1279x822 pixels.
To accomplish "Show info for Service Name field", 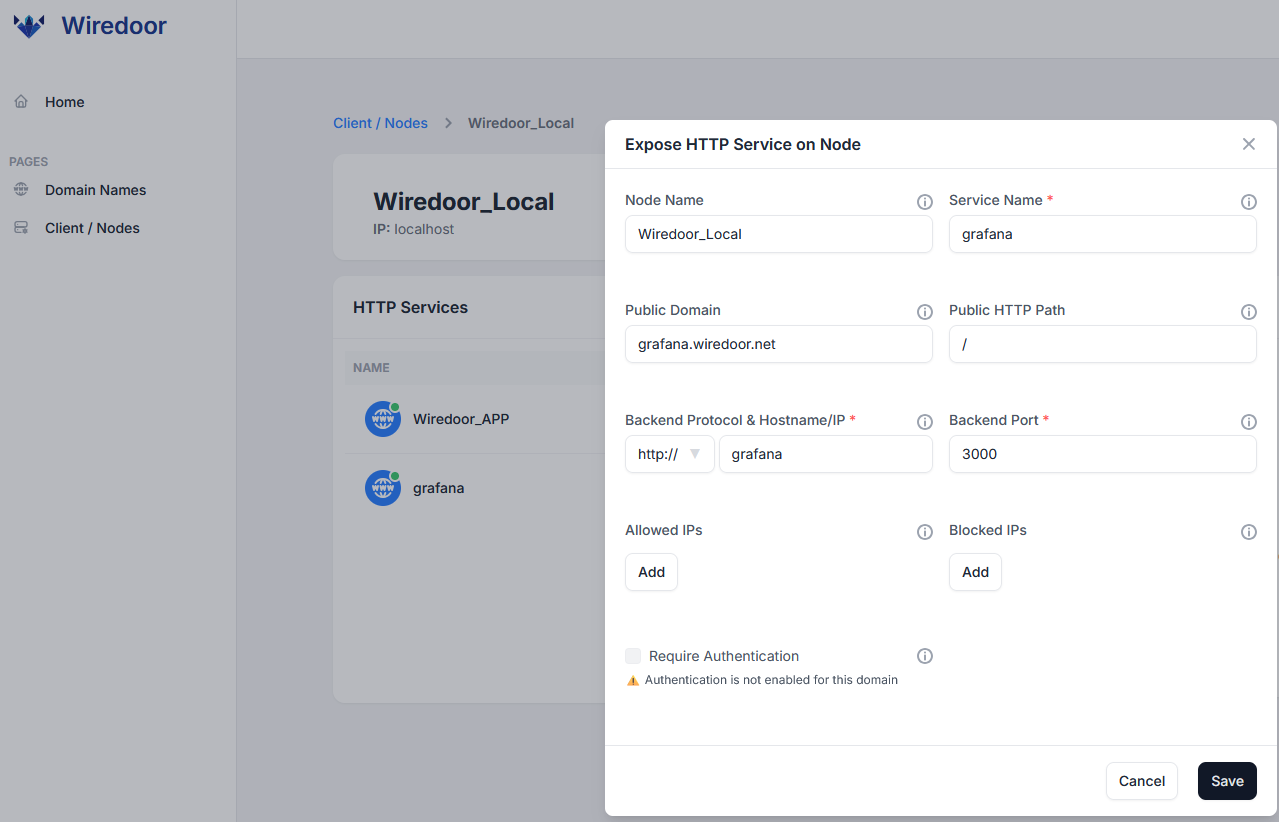I will pyautogui.click(x=1249, y=202).
